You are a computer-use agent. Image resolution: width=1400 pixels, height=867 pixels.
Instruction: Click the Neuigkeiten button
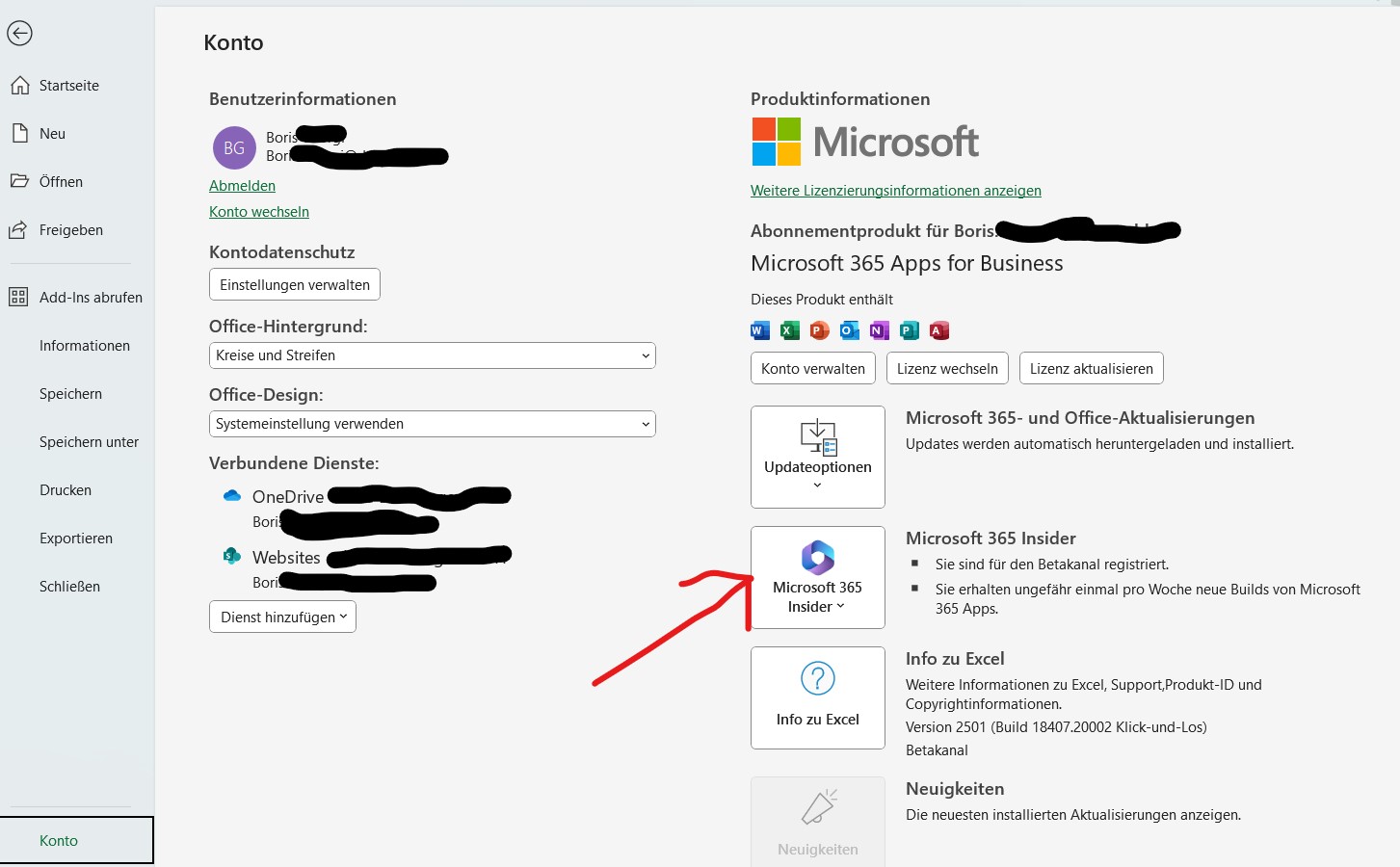click(x=818, y=822)
